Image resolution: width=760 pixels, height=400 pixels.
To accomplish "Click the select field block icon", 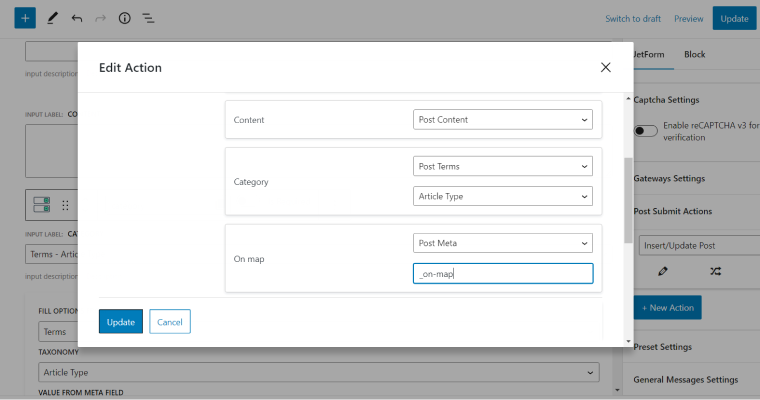I will point(42,205).
